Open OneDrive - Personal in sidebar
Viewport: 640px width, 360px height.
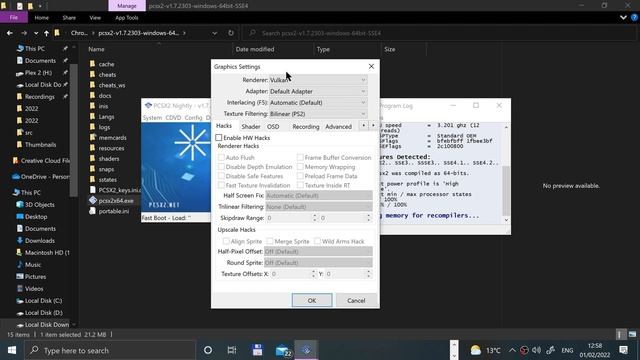[x=45, y=177]
